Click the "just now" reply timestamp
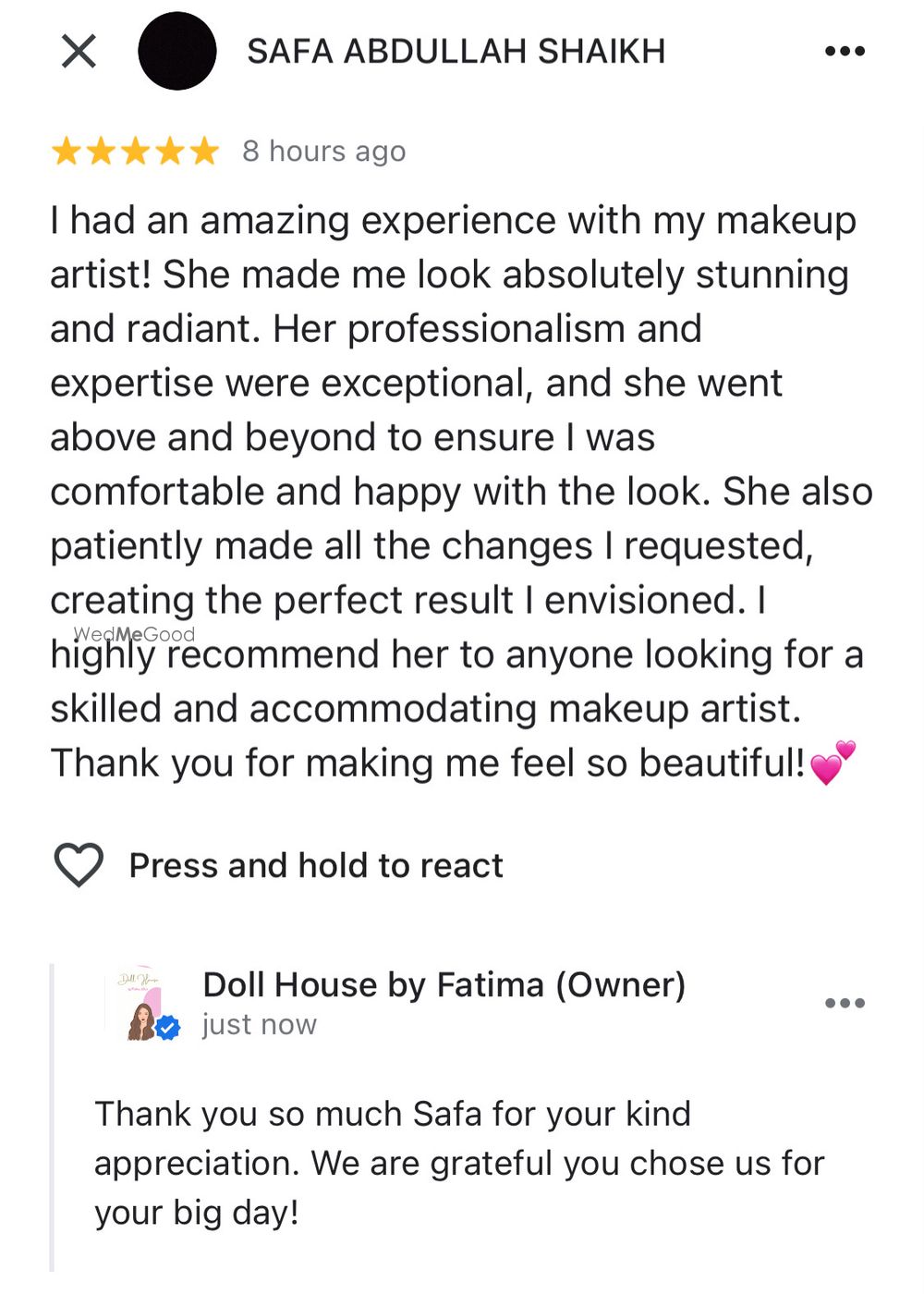Image resolution: width=924 pixels, height=1294 pixels. coord(259,1024)
